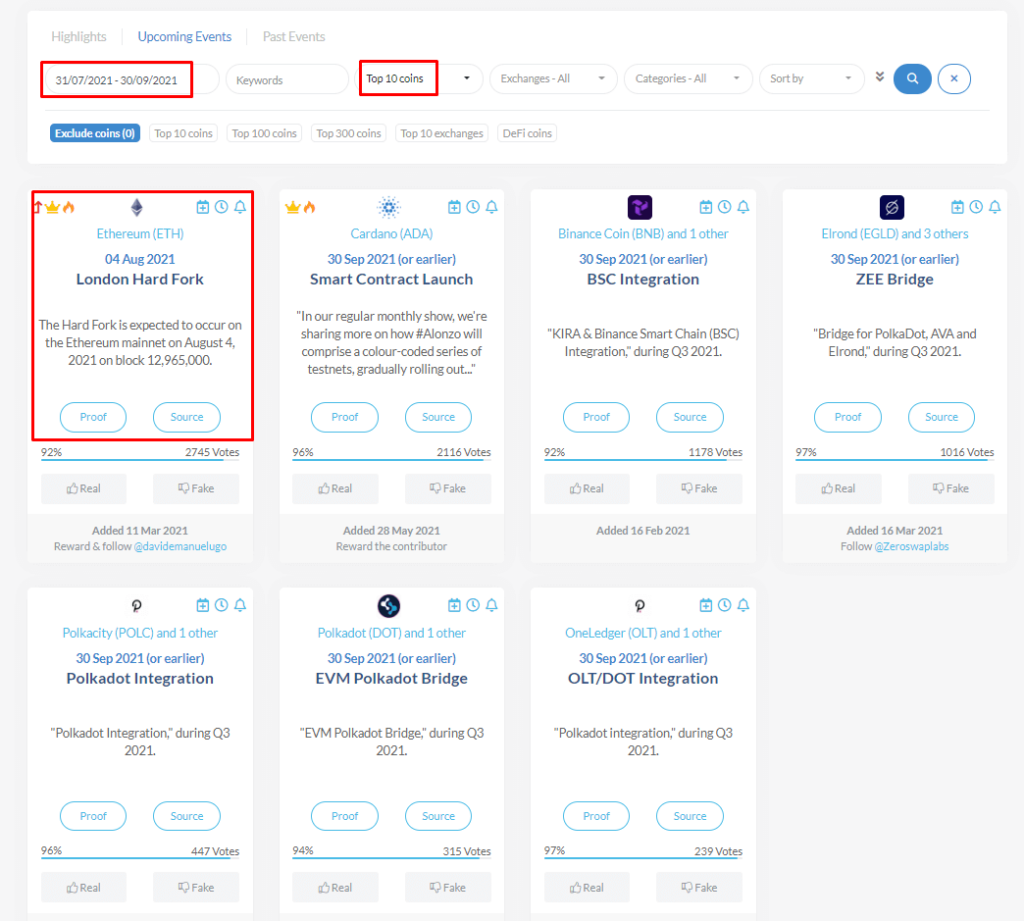Click the Elrond ZEE Bridge card logo
Image resolution: width=1024 pixels, height=921 pixels.
tap(891, 207)
